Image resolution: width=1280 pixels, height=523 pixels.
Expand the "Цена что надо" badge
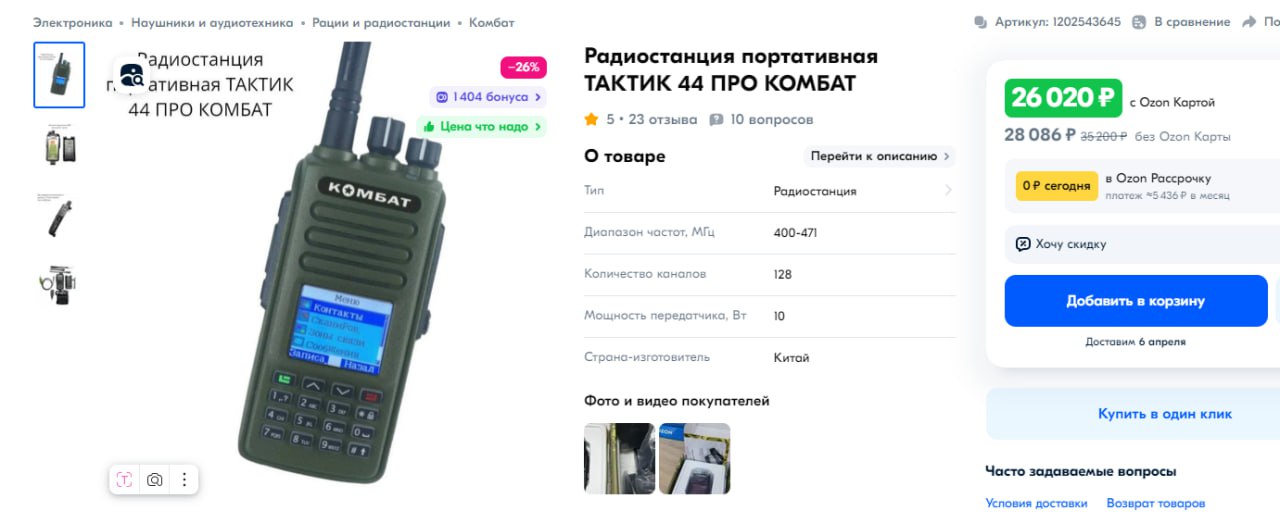[482, 127]
